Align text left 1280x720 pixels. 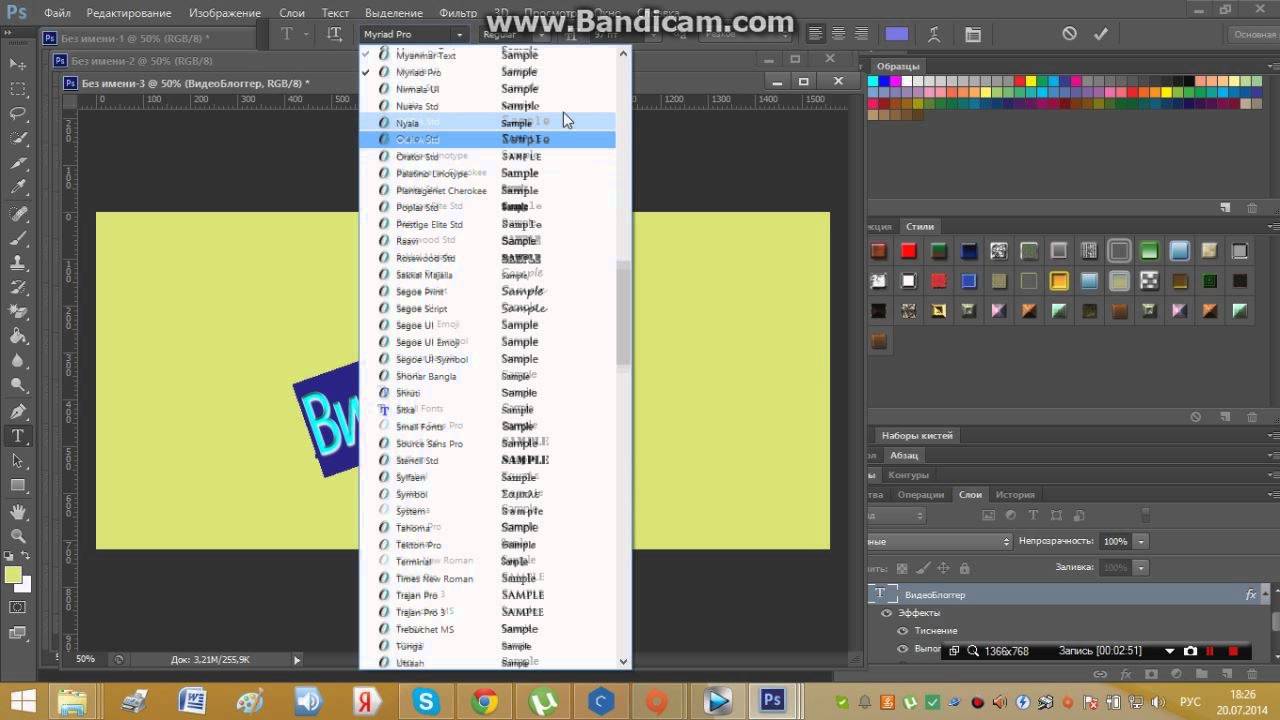(x=816, y=34)
